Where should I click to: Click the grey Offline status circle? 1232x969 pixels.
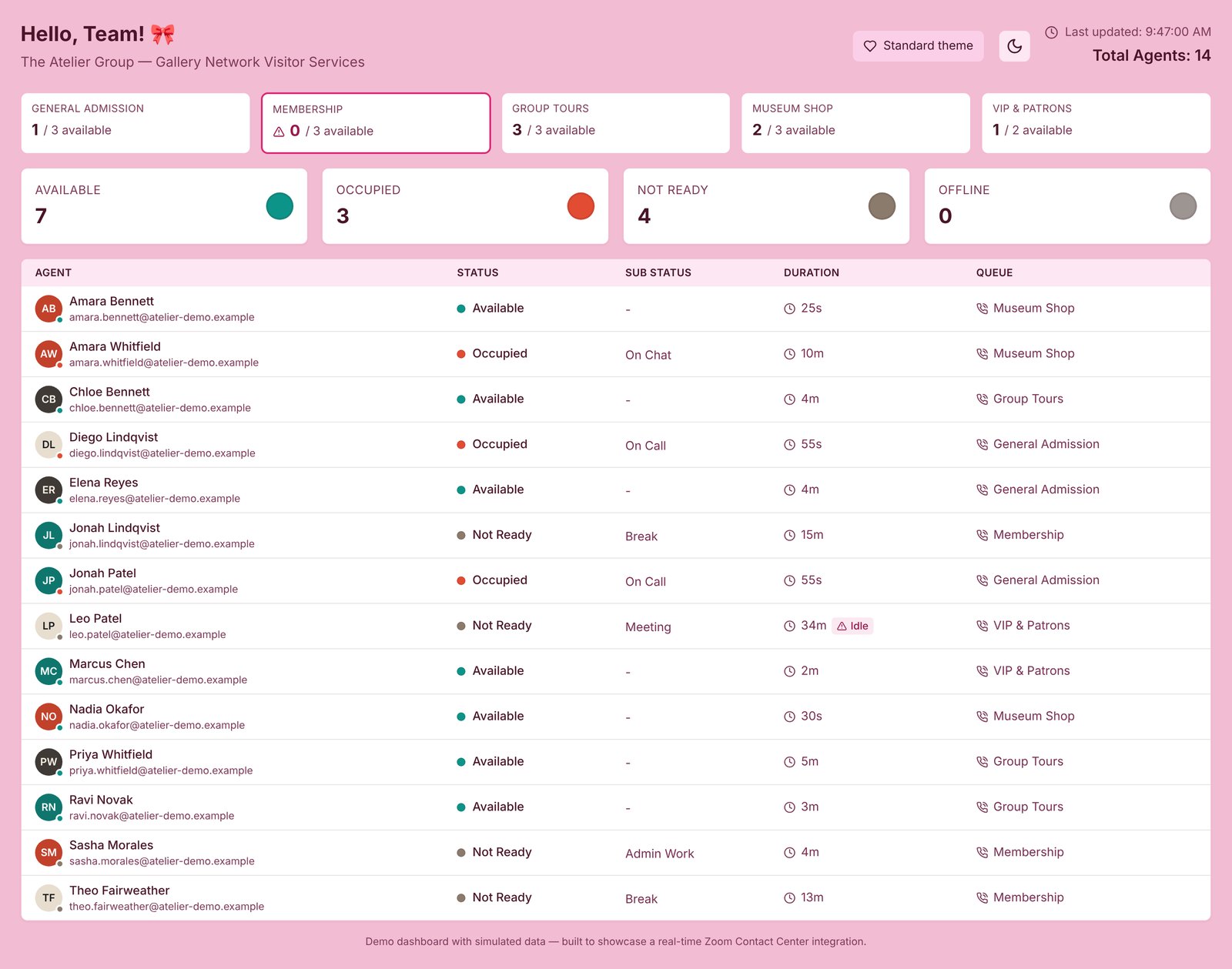(x=1183, y=206)
